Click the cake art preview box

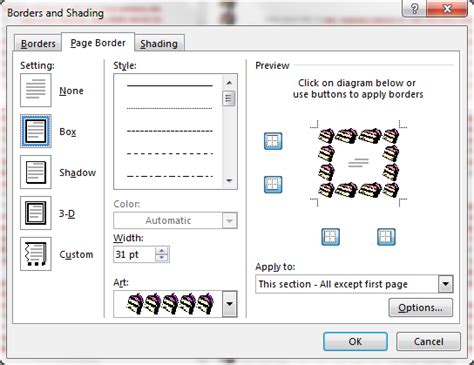[168, 304]
